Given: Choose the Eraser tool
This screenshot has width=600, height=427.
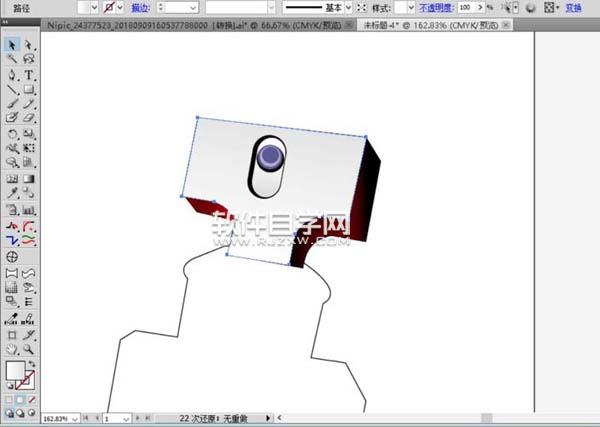Looking at the screenshot, I should tap(29, 117).
